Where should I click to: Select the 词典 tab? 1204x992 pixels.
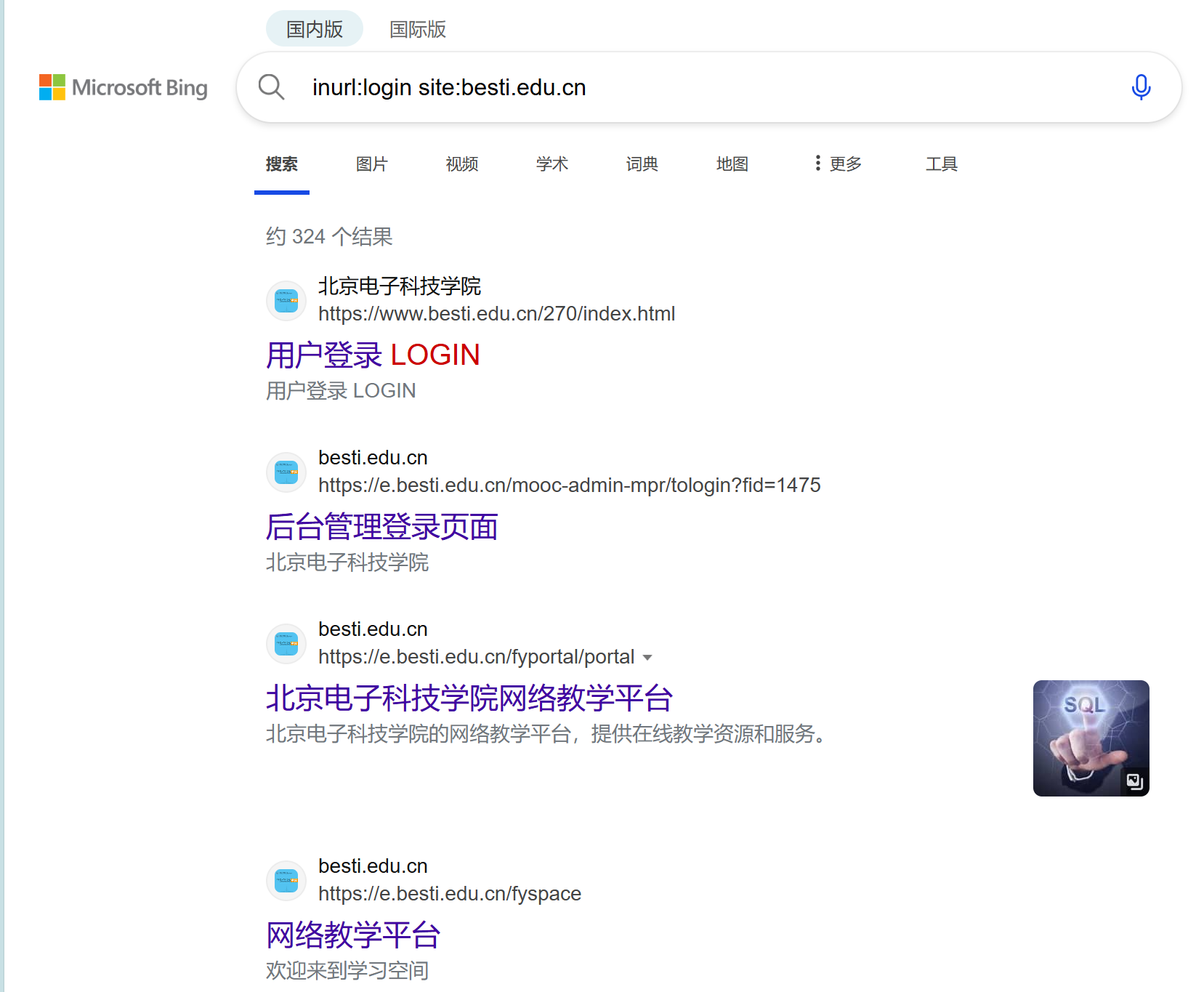click(x=642, y=164)
